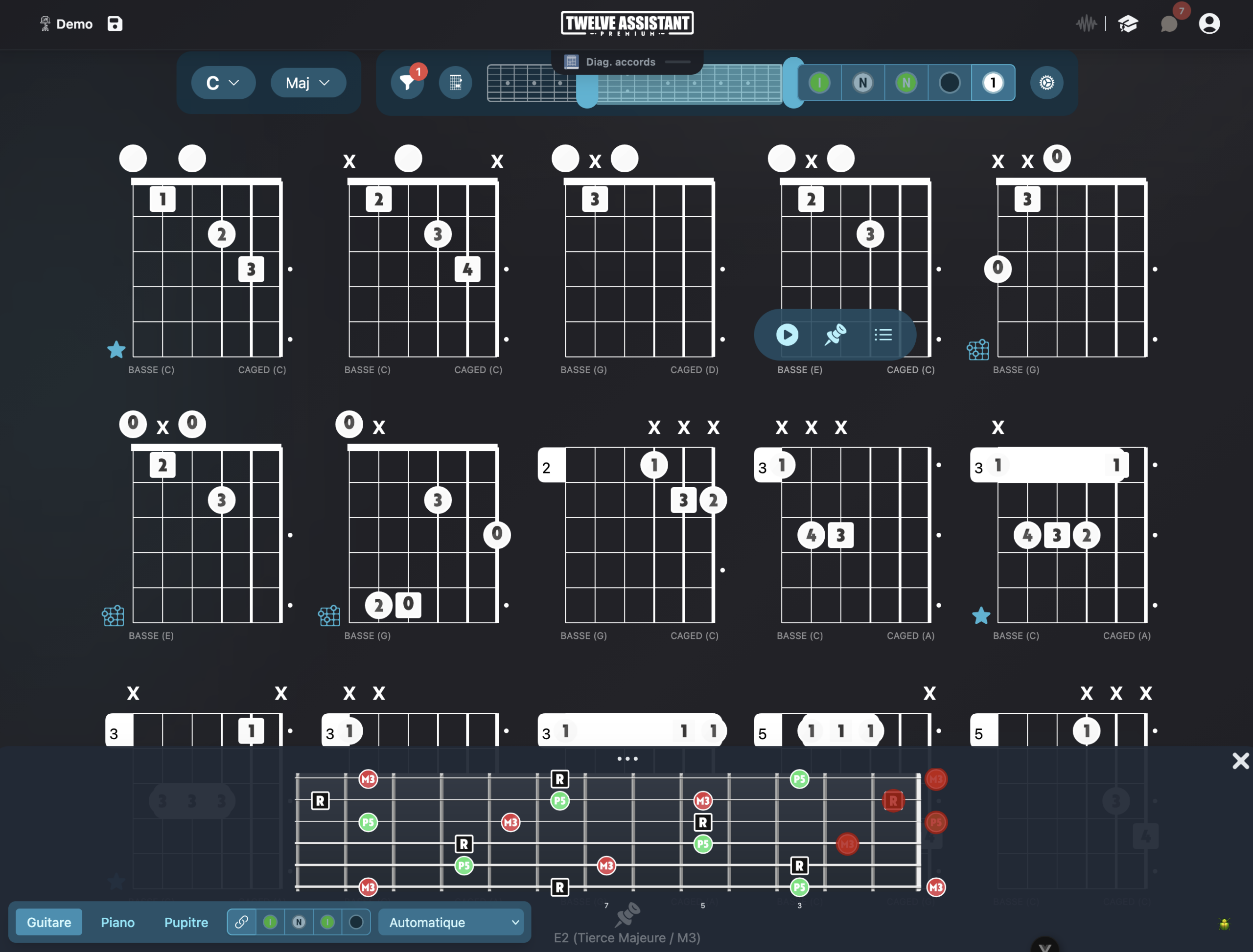Toggle second green I in bottom bar
The image size is (1253, 952).
(327, 922)
